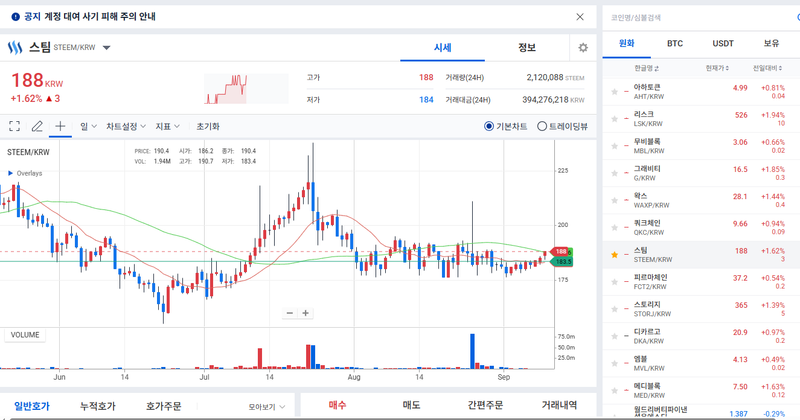Expand the Overlays triangle
Image resolution: width=800 pixels, height=420 pixels.
10,174
